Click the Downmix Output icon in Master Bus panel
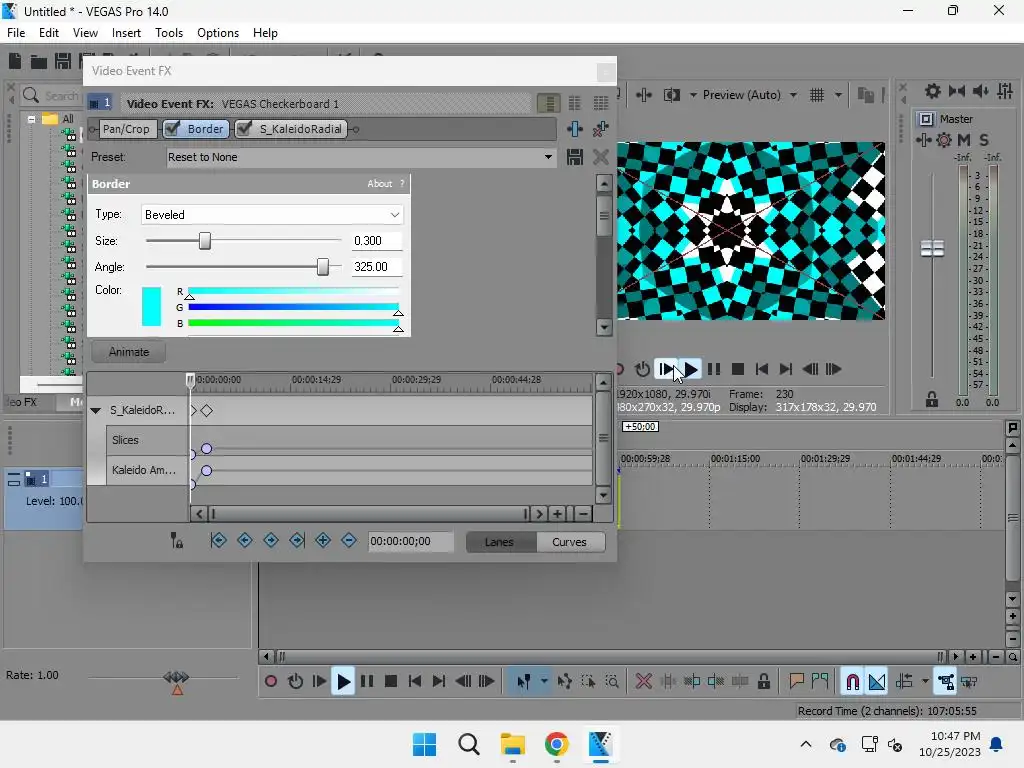Screen dimensions: 1024x768 click(x=957, y=91)
